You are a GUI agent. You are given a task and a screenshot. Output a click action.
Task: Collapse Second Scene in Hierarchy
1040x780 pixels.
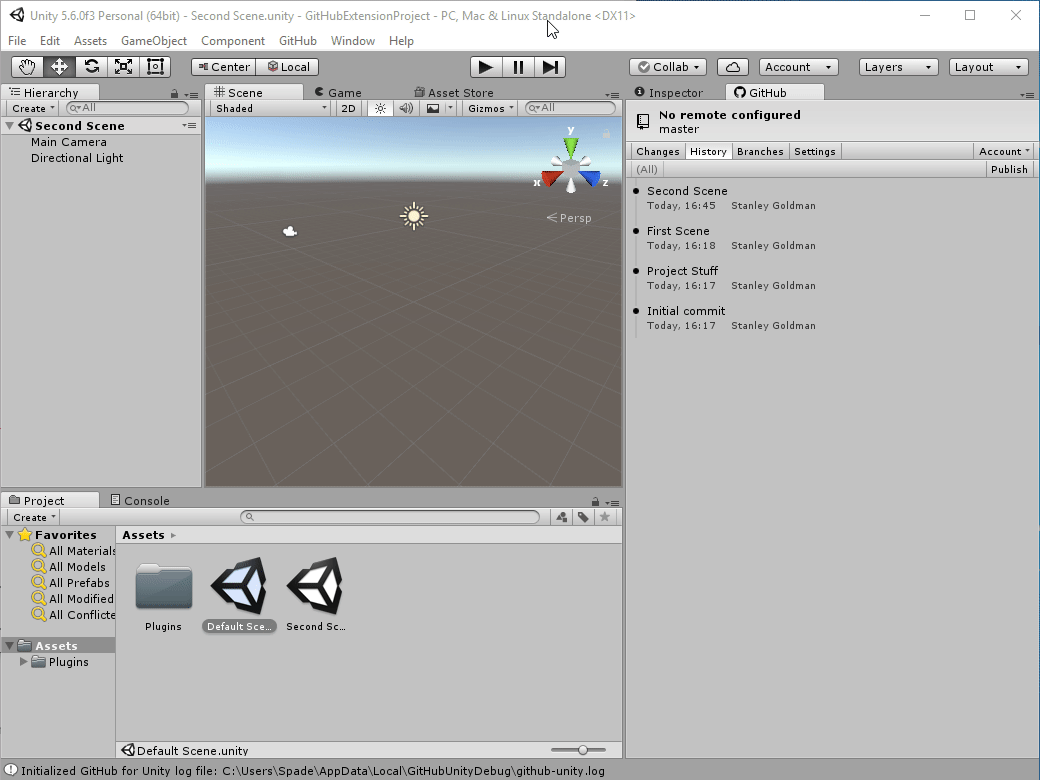point(10,125)
